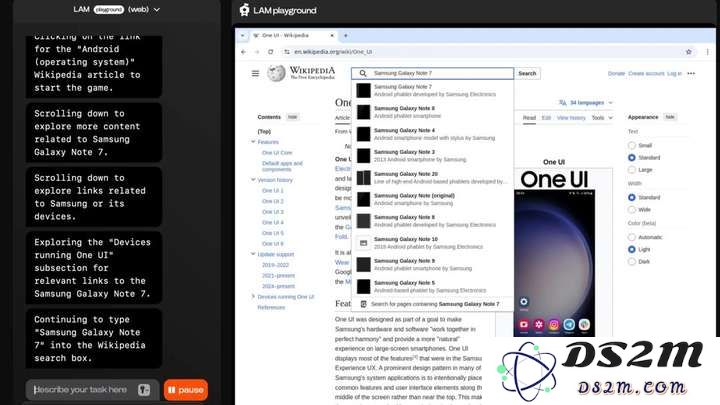Collapse the Features section in Contents

coord(253,142)
